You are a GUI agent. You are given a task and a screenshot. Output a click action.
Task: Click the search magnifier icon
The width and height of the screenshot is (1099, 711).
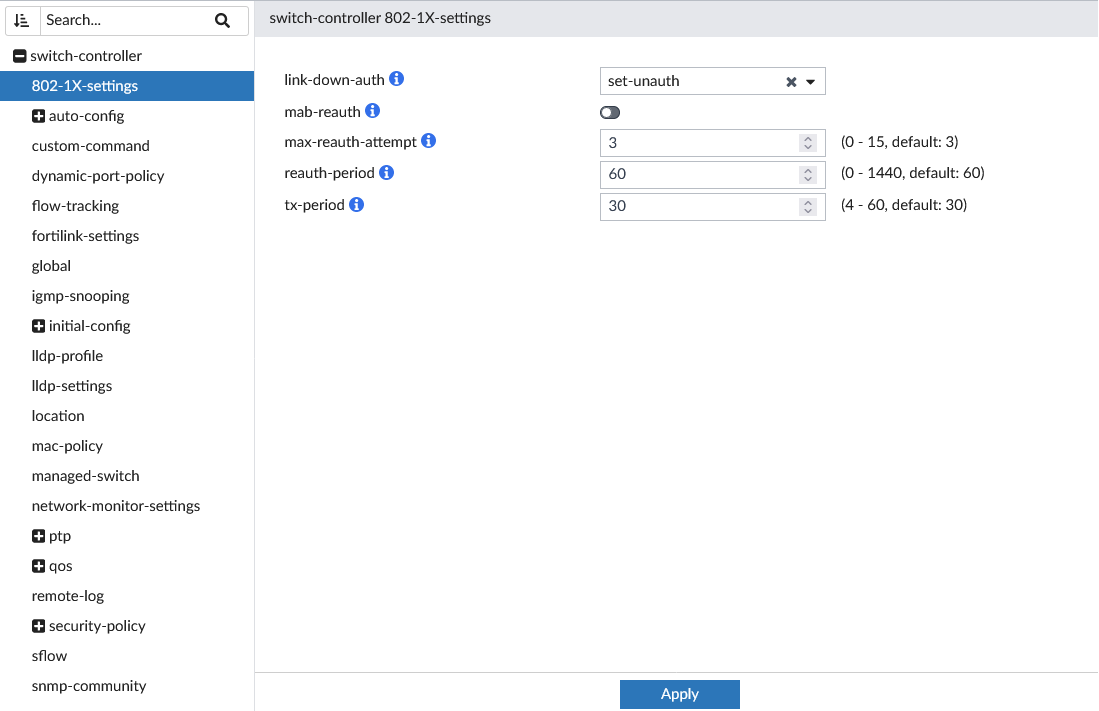(x=223, y=20)
